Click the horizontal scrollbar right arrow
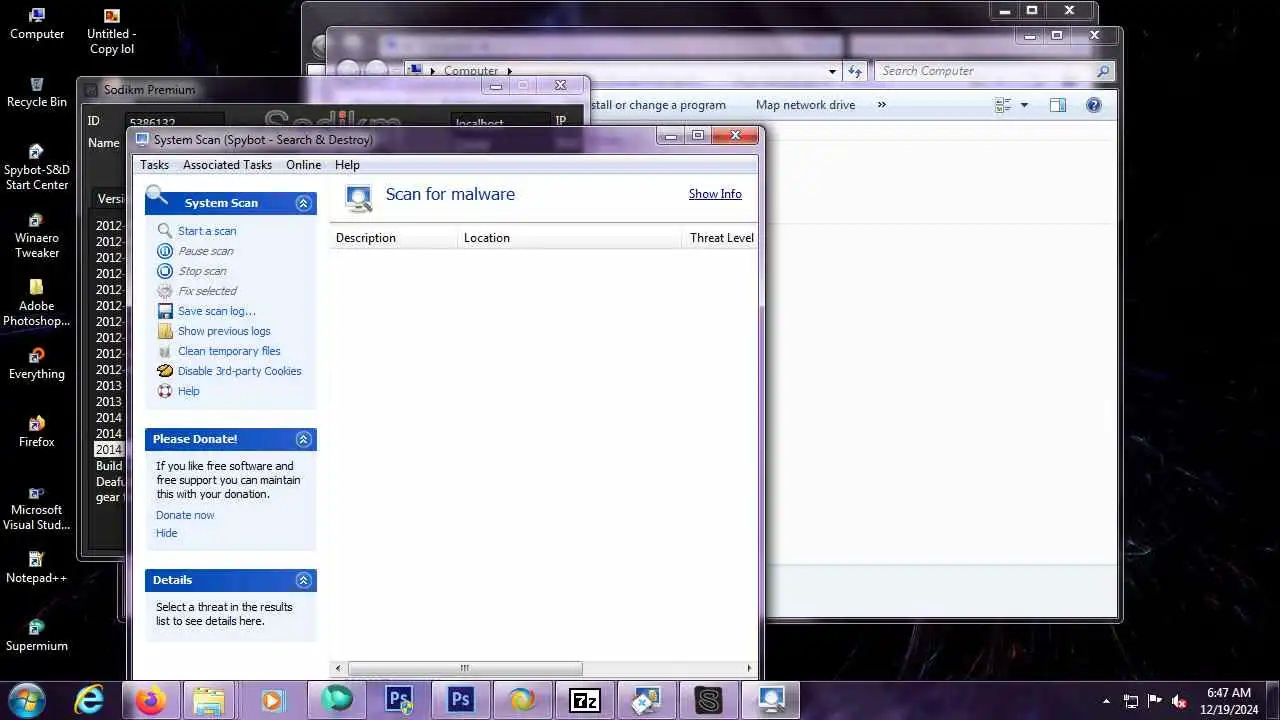 coord(749,668)
